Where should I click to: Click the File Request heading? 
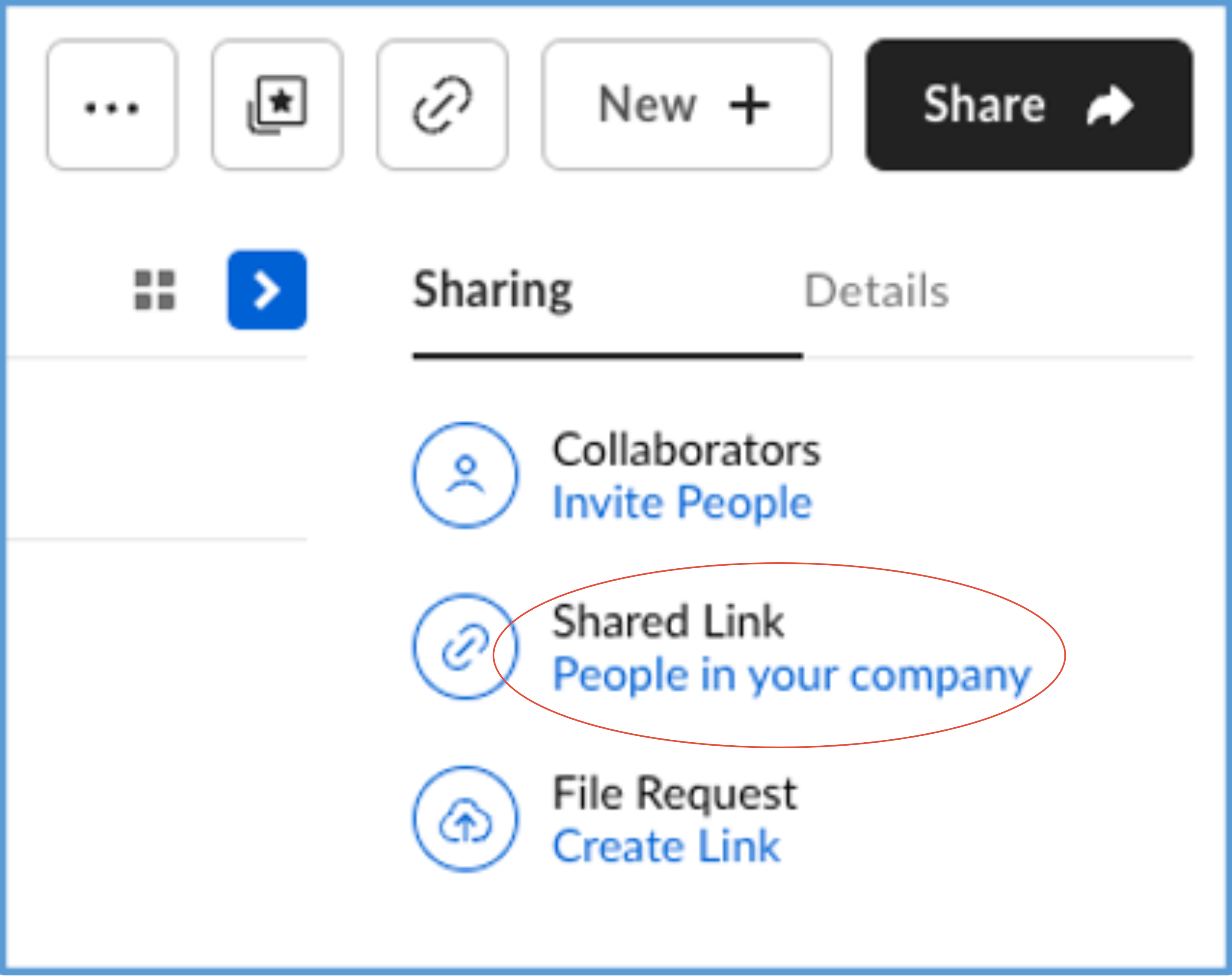click(675, 794)
